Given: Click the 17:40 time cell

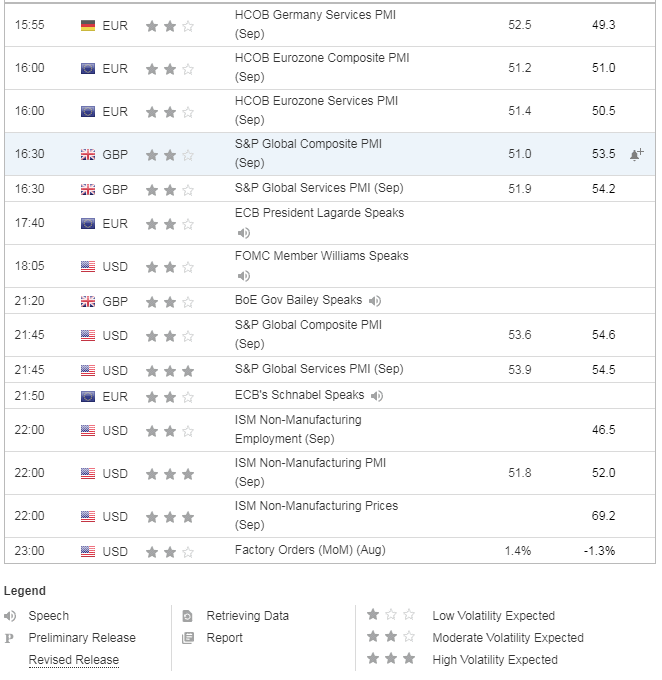Looking at the screenshot, I should coord(29,223).
